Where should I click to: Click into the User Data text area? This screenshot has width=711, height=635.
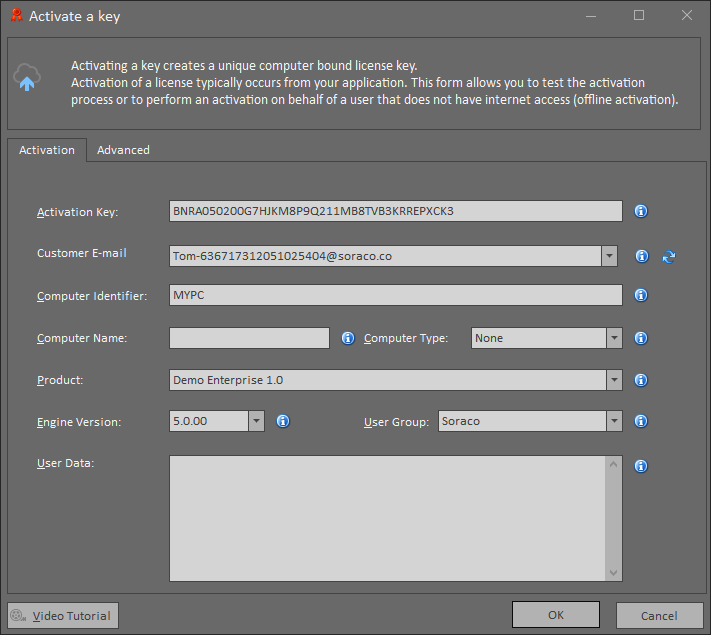[388, 518]
